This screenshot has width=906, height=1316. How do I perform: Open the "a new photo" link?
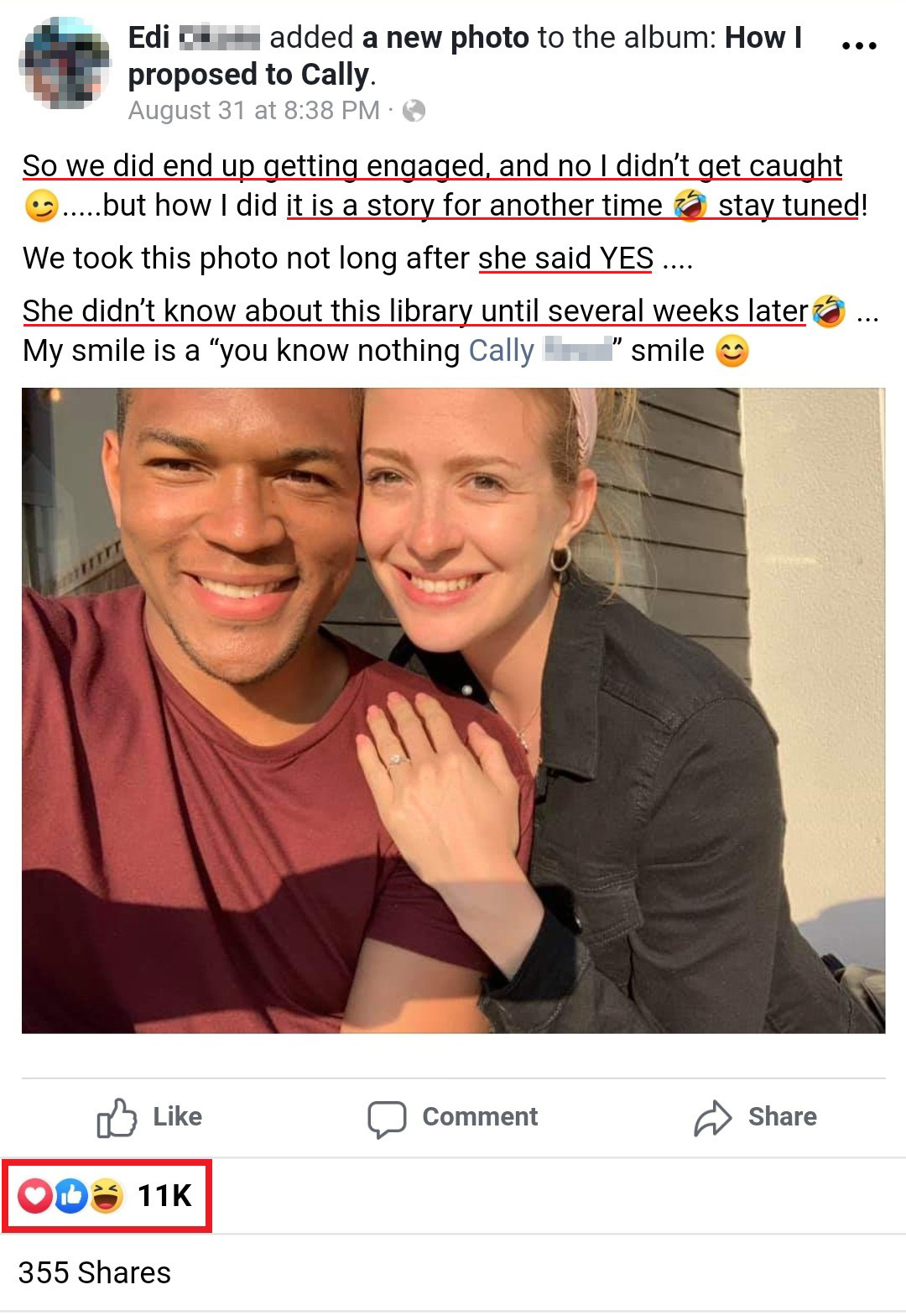(445, 38)
